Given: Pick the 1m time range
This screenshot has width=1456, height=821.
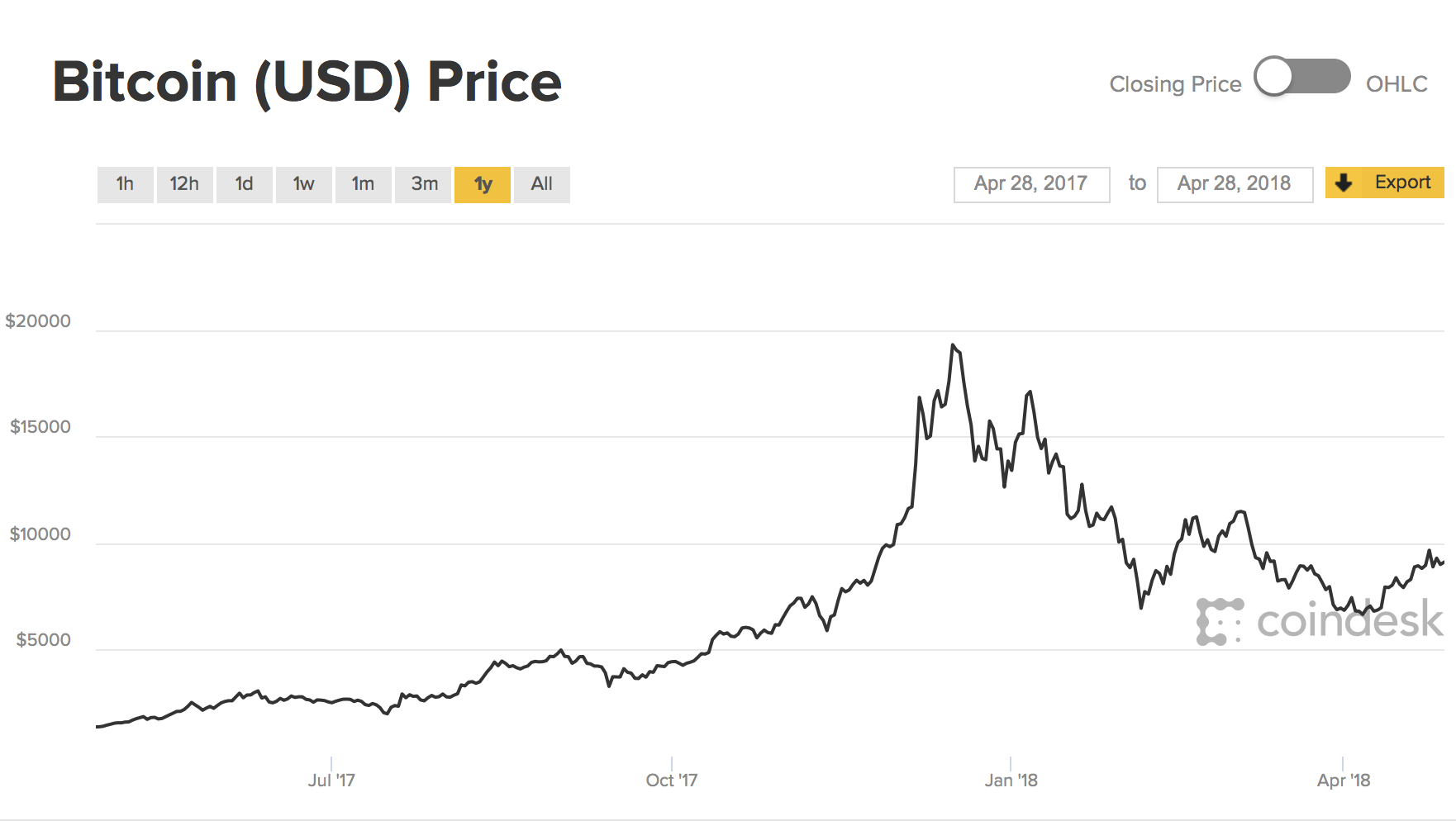Looking at the screenshot, I should coord(363,184).
